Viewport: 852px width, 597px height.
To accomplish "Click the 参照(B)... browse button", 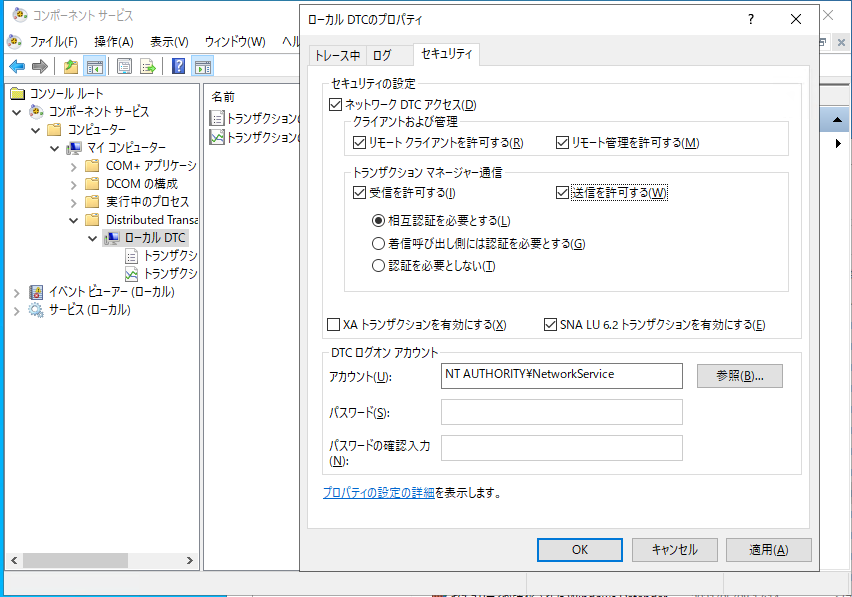I will (739, 376).
